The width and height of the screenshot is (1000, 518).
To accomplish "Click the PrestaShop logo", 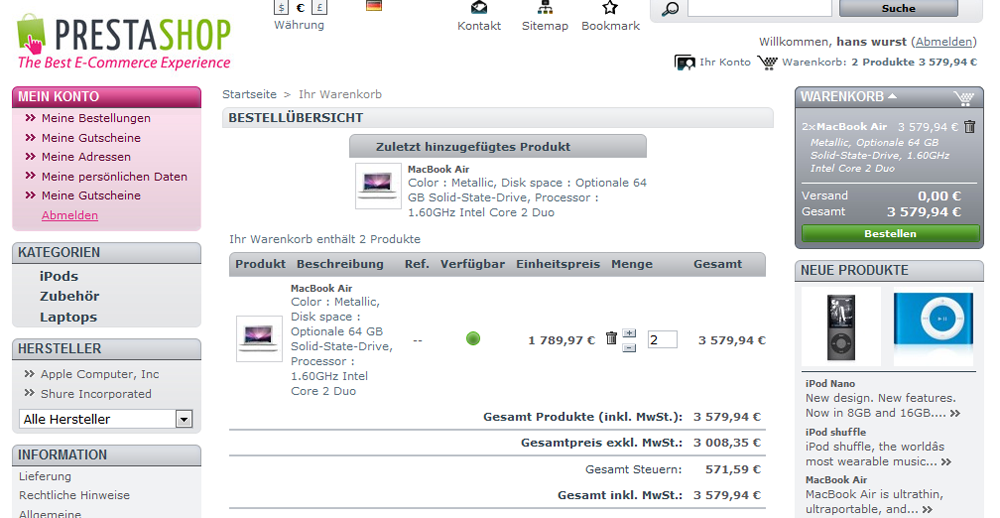I will 124,41.
